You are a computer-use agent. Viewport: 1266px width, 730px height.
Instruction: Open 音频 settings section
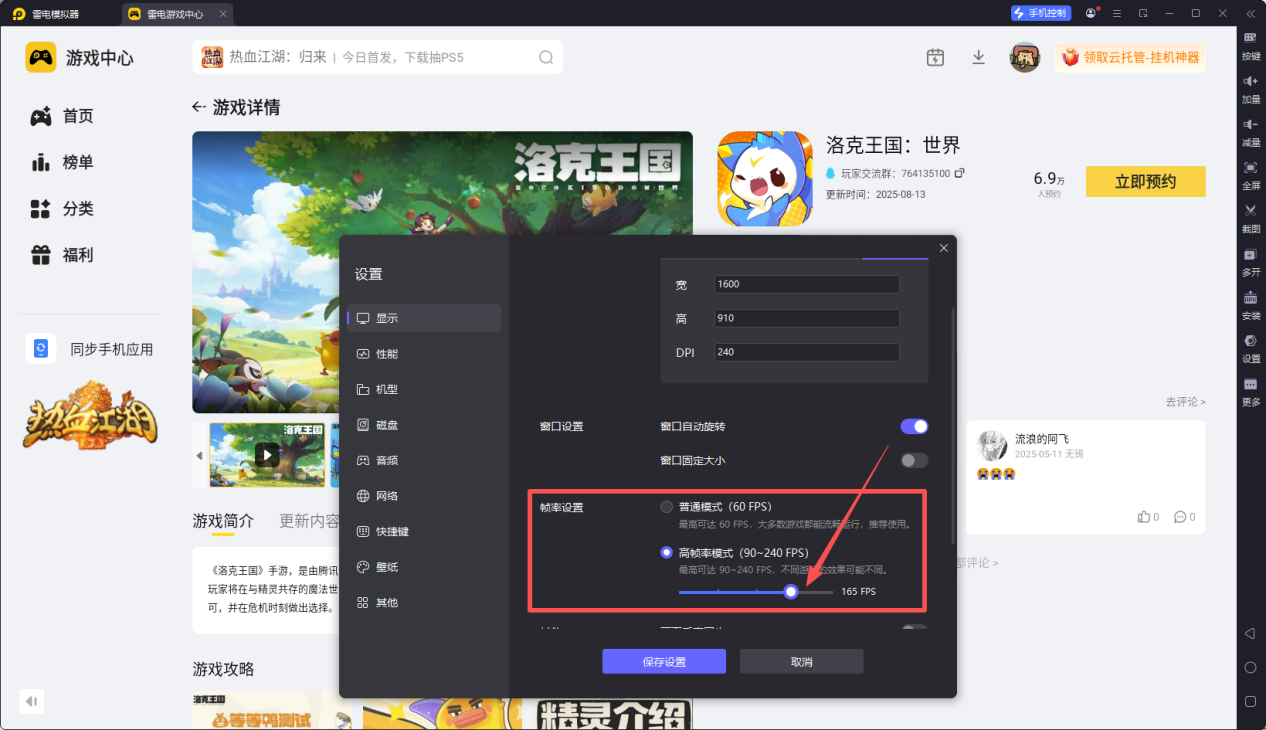point(424,460)
